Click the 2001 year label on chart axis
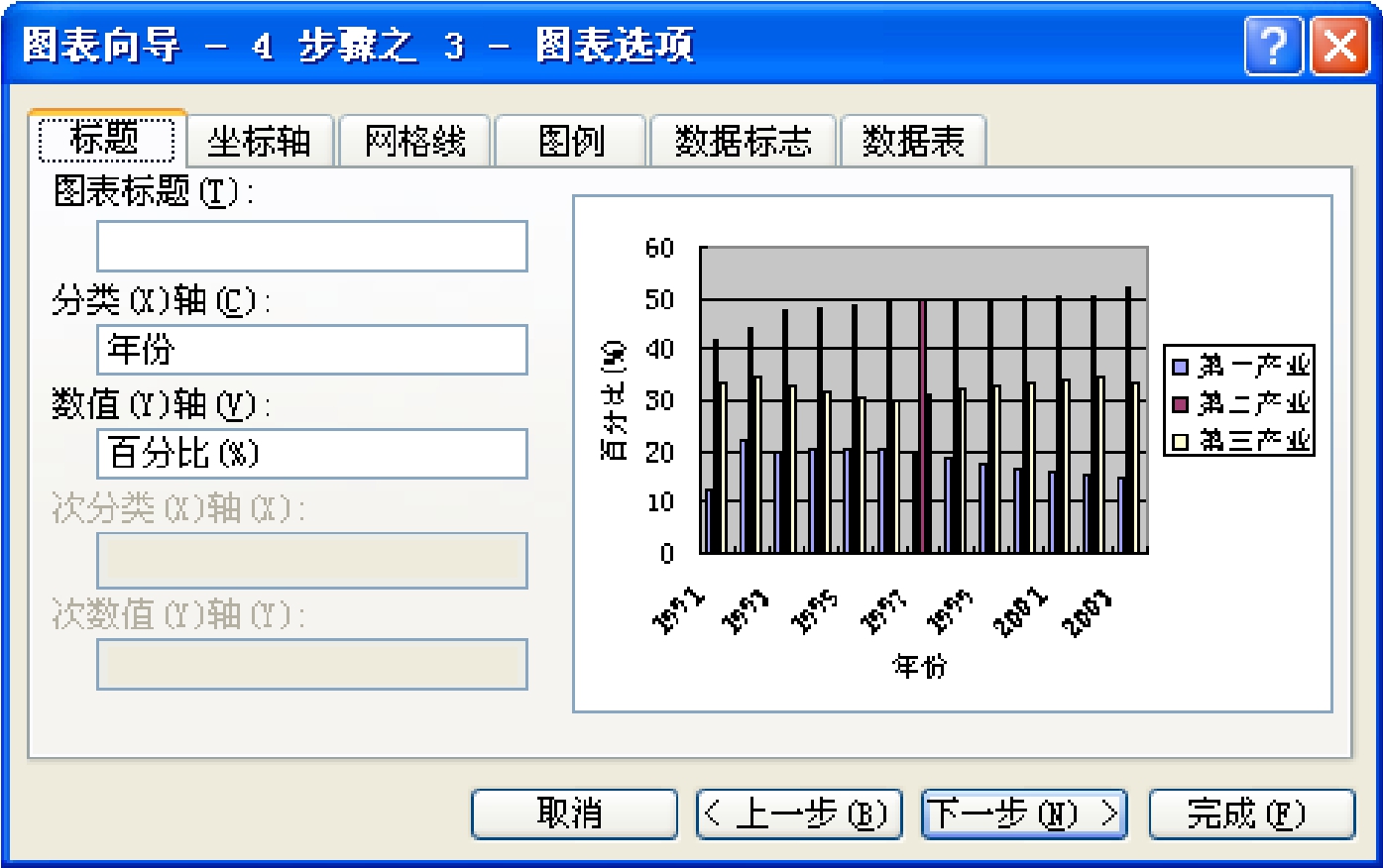Viewport: 1383px width, 868px height. [x=1020, y=612]
